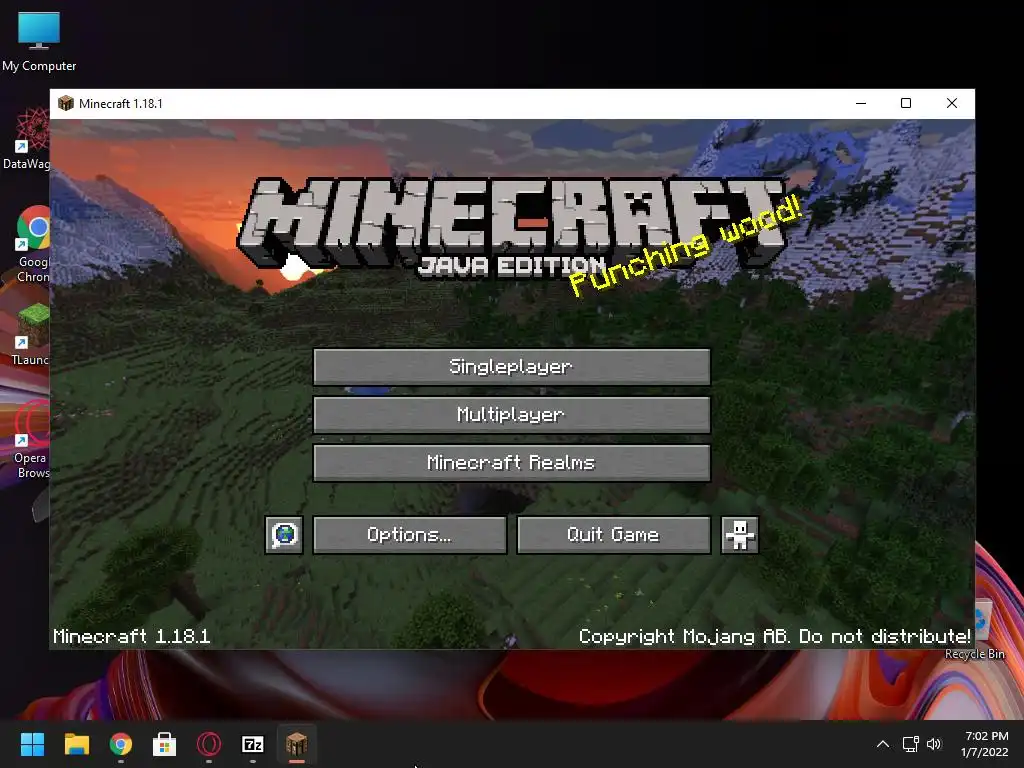
Task: Open Microsoft Store from the taskbar
Action: tap(165, 744)
